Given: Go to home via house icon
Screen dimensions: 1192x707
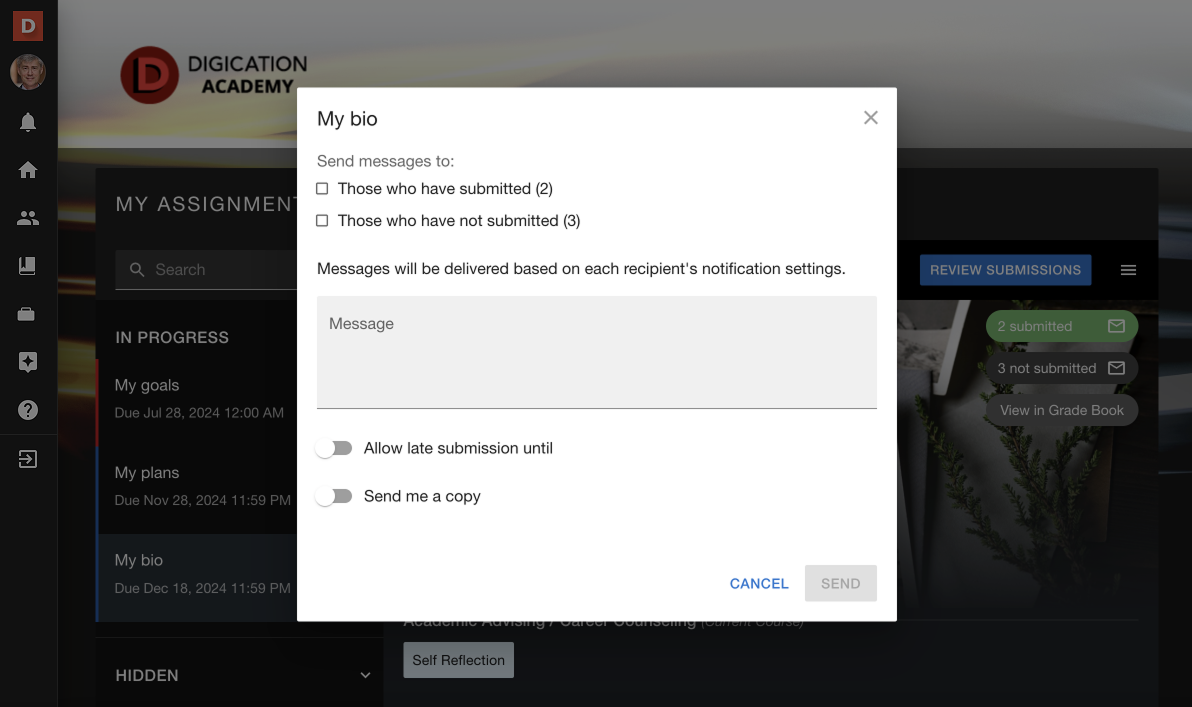Looking at the screenshot, I should (x=28, y=170).
